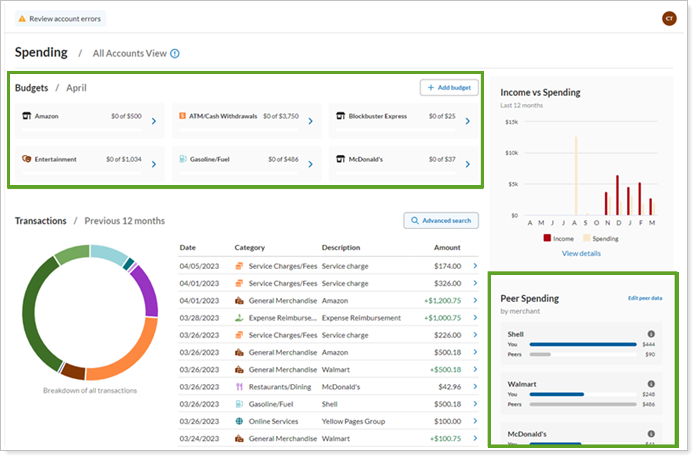The height and width of the screenshot is (460, 697).
Task: Click the Shell merchant info icon
Action: tap(651, 334)
